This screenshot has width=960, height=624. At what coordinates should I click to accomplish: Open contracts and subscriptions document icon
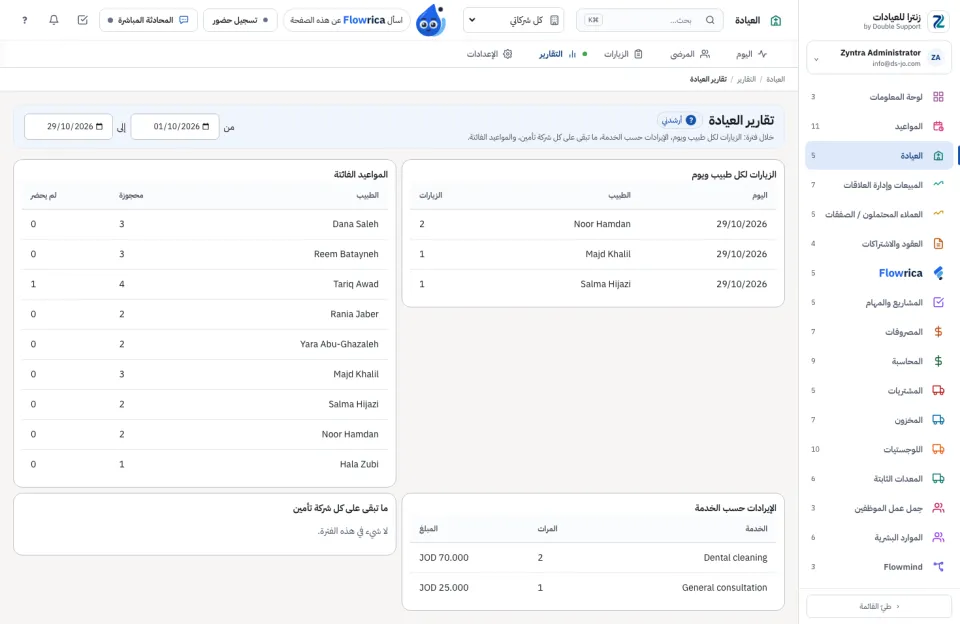(x=938, y=243)
